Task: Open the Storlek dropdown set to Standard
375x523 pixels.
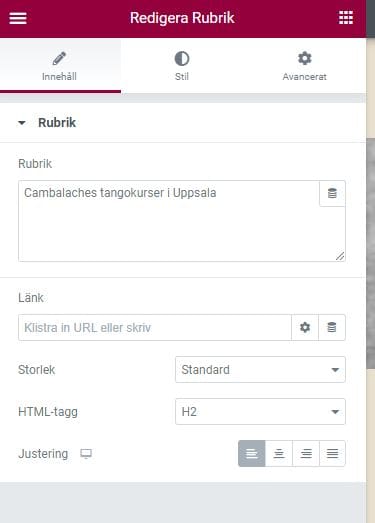Action: [260, 370]
